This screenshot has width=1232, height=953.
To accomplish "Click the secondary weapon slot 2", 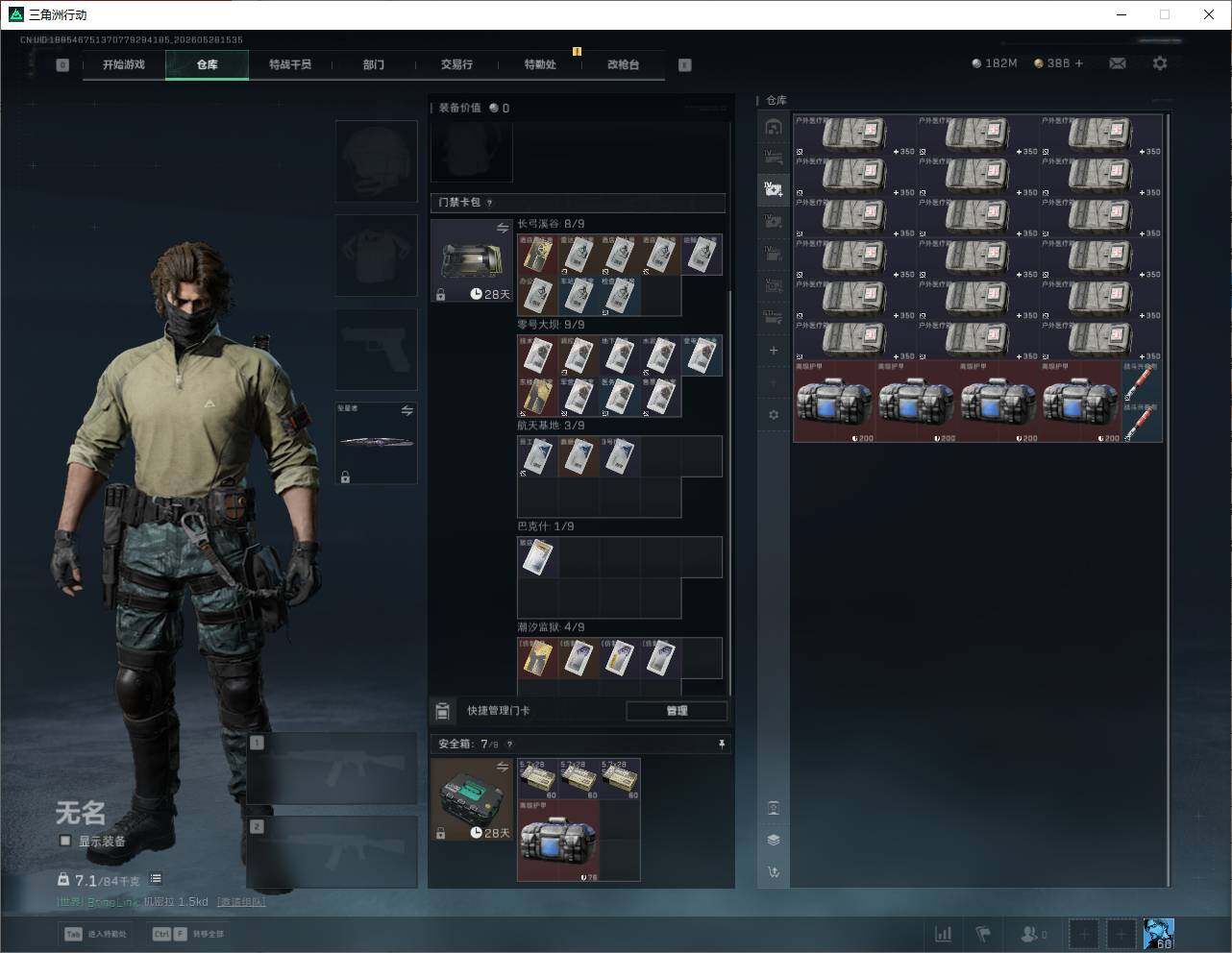I will click(x=332, y=852).
